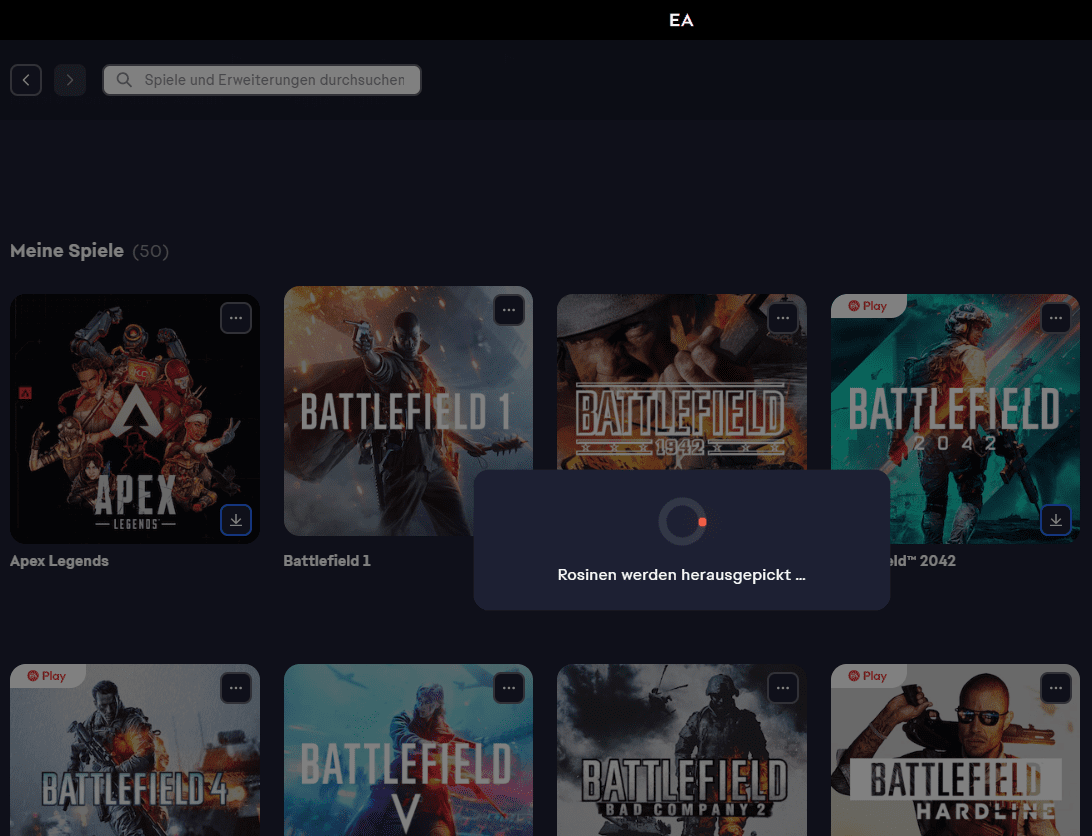Click the 'Rosinen werden herausgepickt' message
Viewport: 1092px width, 836px height.
(x=681, y=575)
